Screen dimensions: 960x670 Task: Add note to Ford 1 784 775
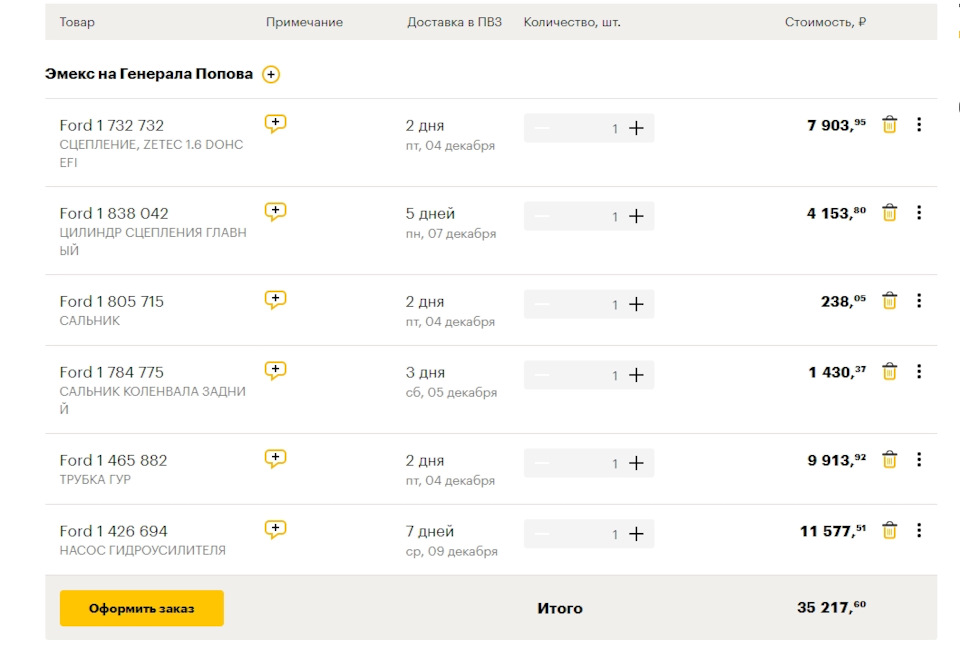(x=275, y=371)
